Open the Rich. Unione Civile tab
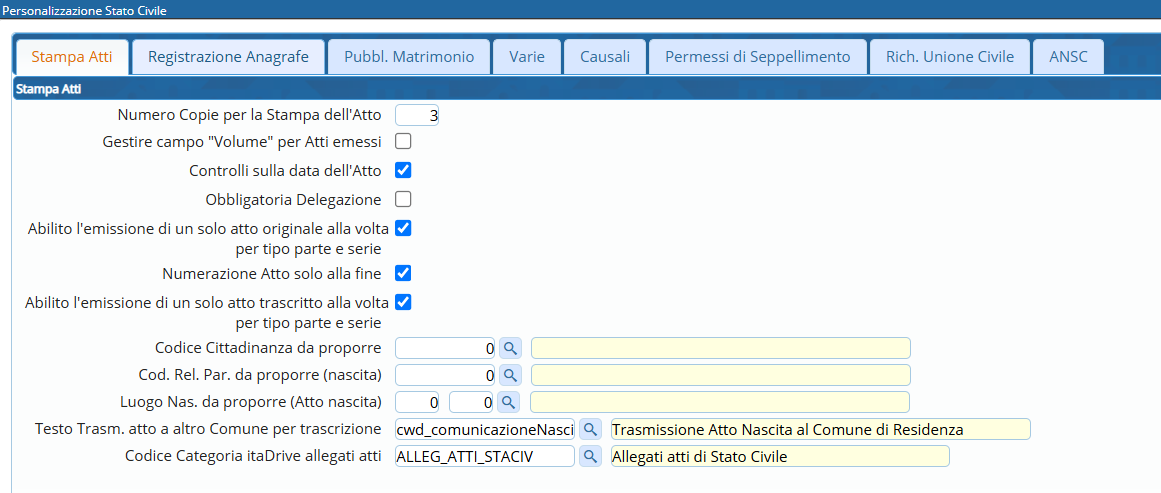The height and width of the screenshot is (493, 1161). point(949,57)
